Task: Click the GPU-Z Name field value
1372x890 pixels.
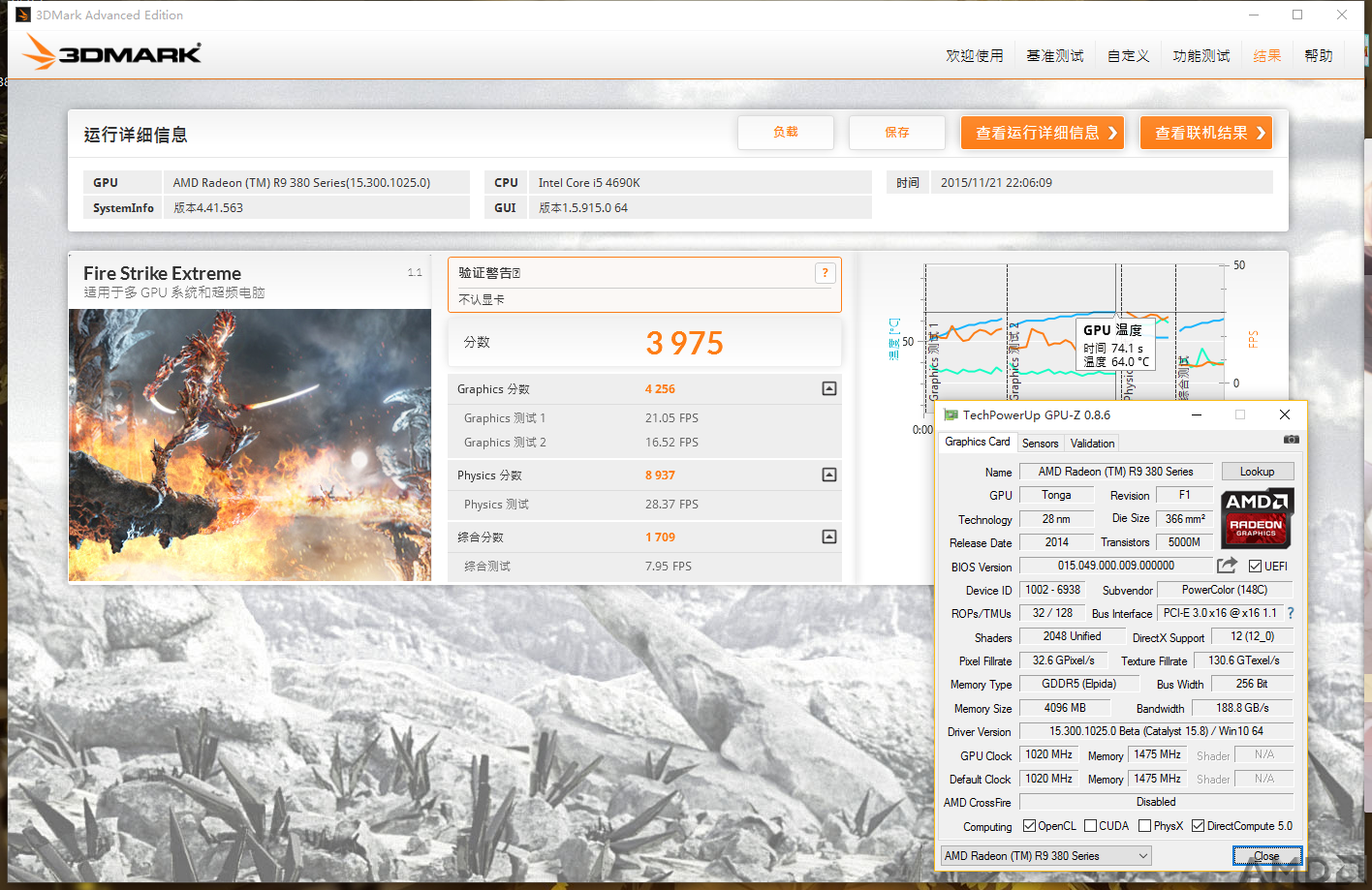Action: point(1116,472)
